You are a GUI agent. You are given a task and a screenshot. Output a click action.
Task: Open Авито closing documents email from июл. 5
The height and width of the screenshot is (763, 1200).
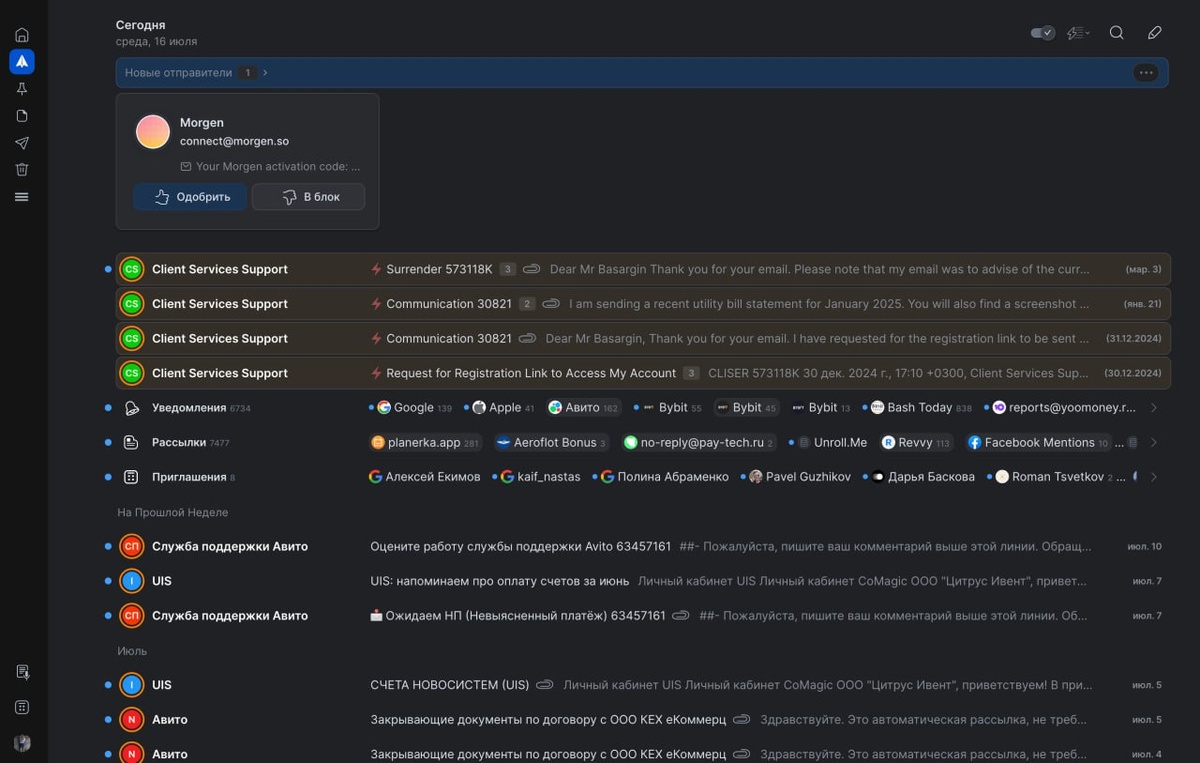643,719
